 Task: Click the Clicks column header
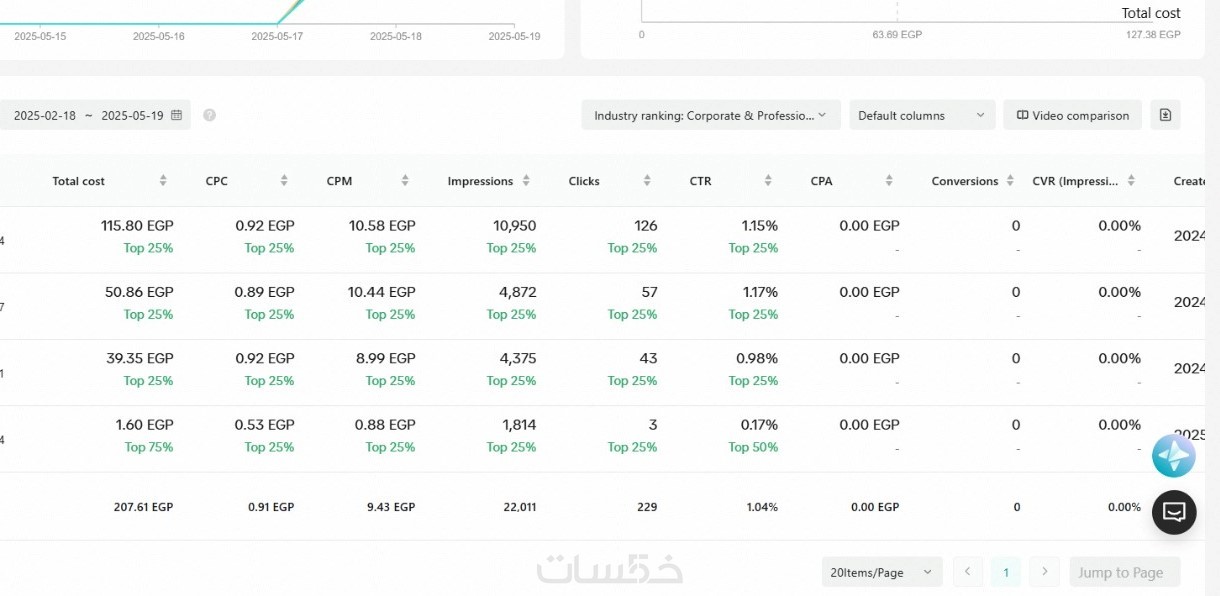(x=584, y=181)
